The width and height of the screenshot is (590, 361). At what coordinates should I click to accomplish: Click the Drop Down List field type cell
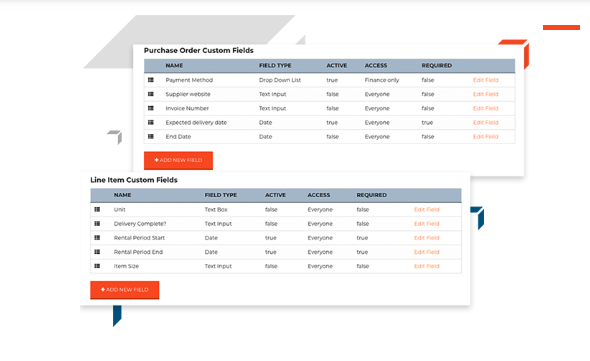(x=280, y=80)
